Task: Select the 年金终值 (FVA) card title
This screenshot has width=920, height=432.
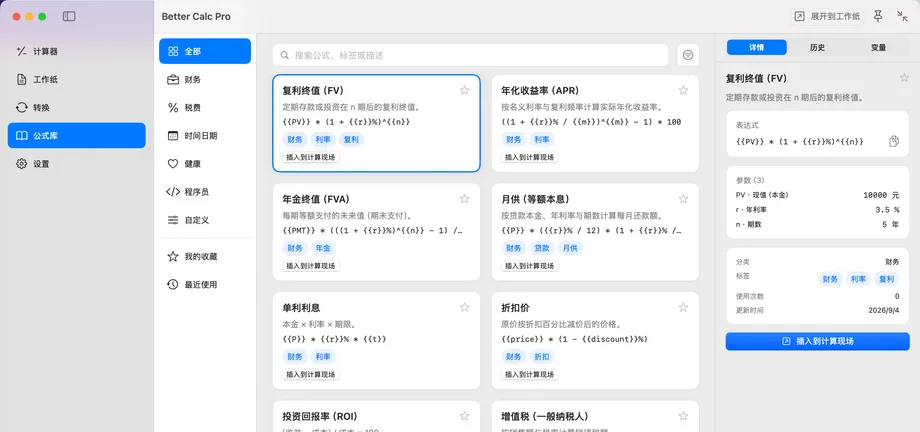Action: coord(316,199)
